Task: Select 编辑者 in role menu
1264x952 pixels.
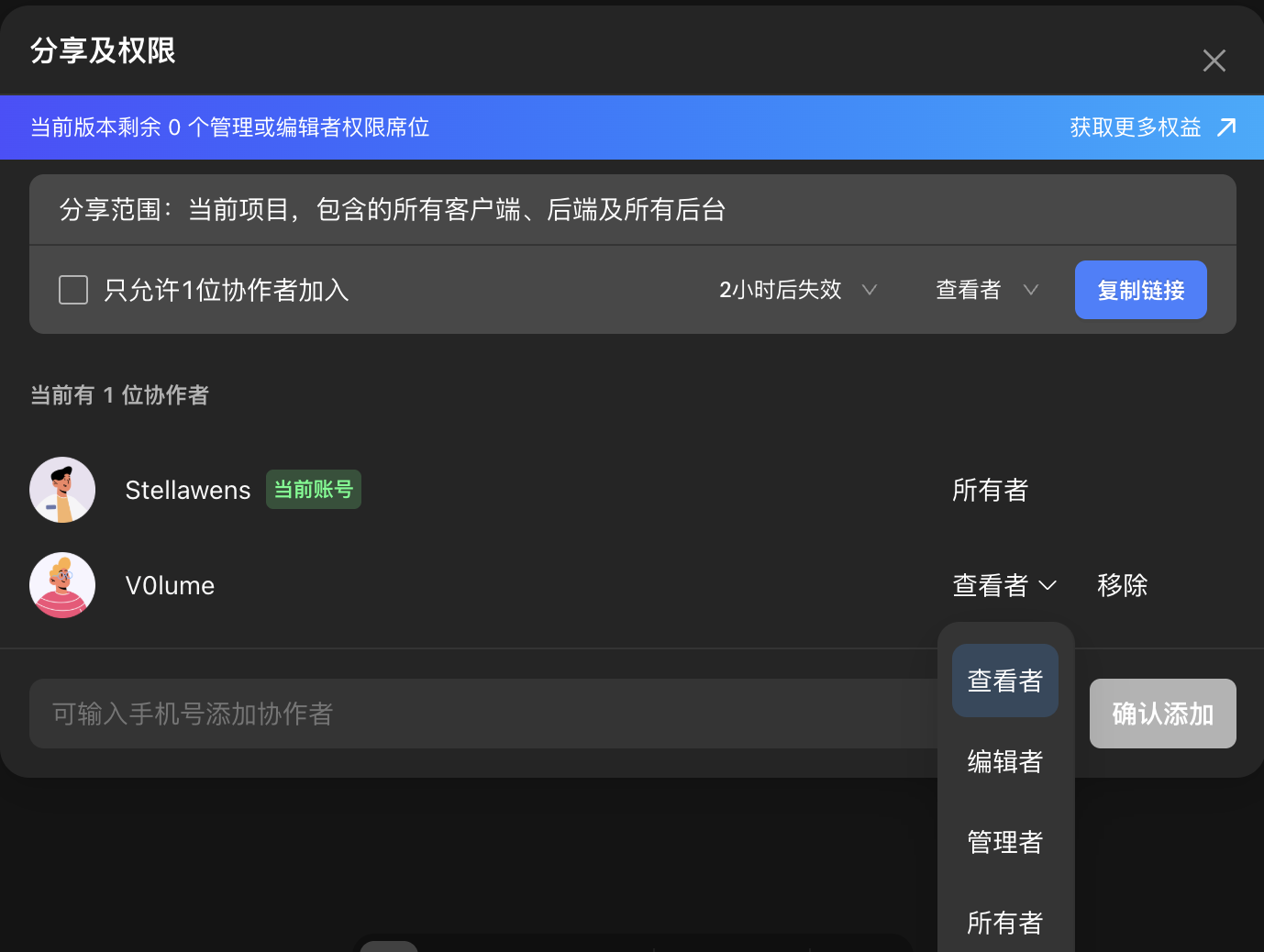Action: pyautogui.click(x=1005, y=761)
